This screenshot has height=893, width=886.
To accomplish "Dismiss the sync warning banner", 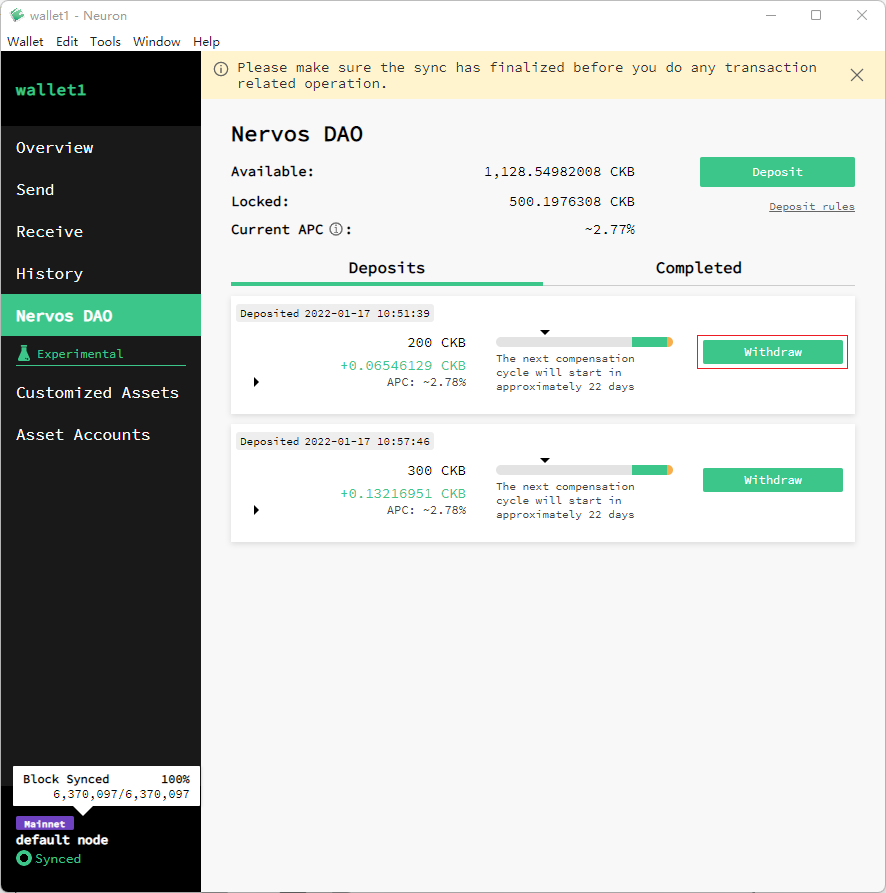I will click(856, 75).
